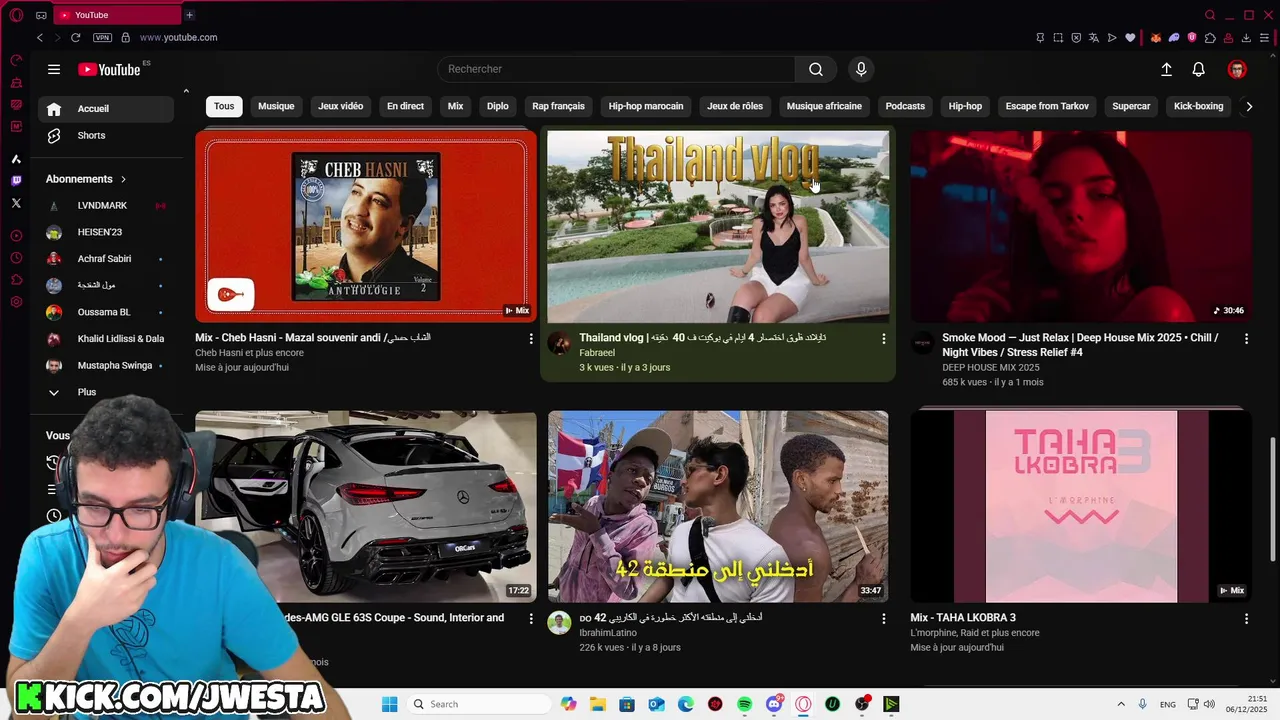Select the En direct filter chip
This screenshot has height=720, width=1280.
click(x=405, y=106)
